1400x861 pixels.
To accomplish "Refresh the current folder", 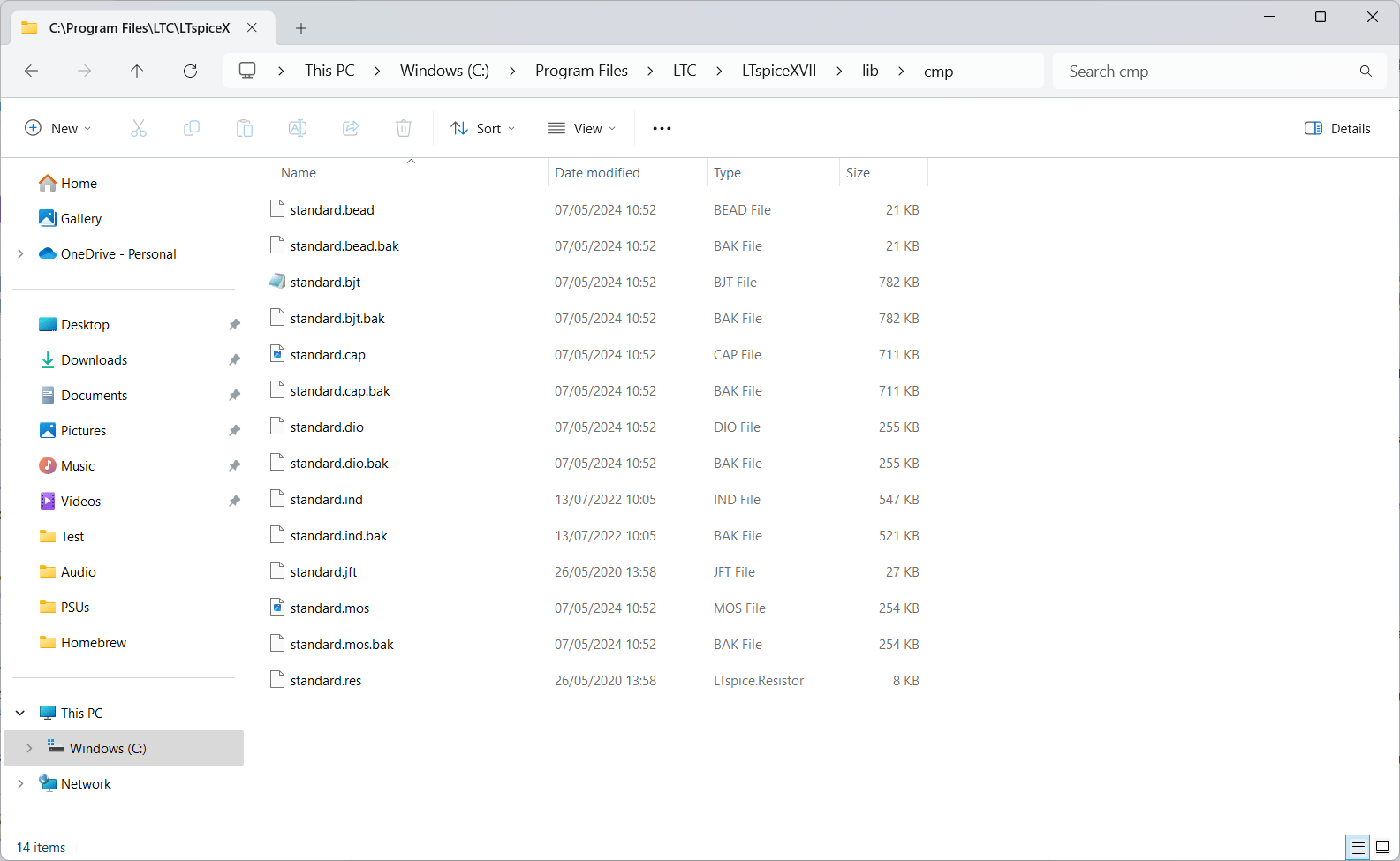I will click(x=190, y=71).
